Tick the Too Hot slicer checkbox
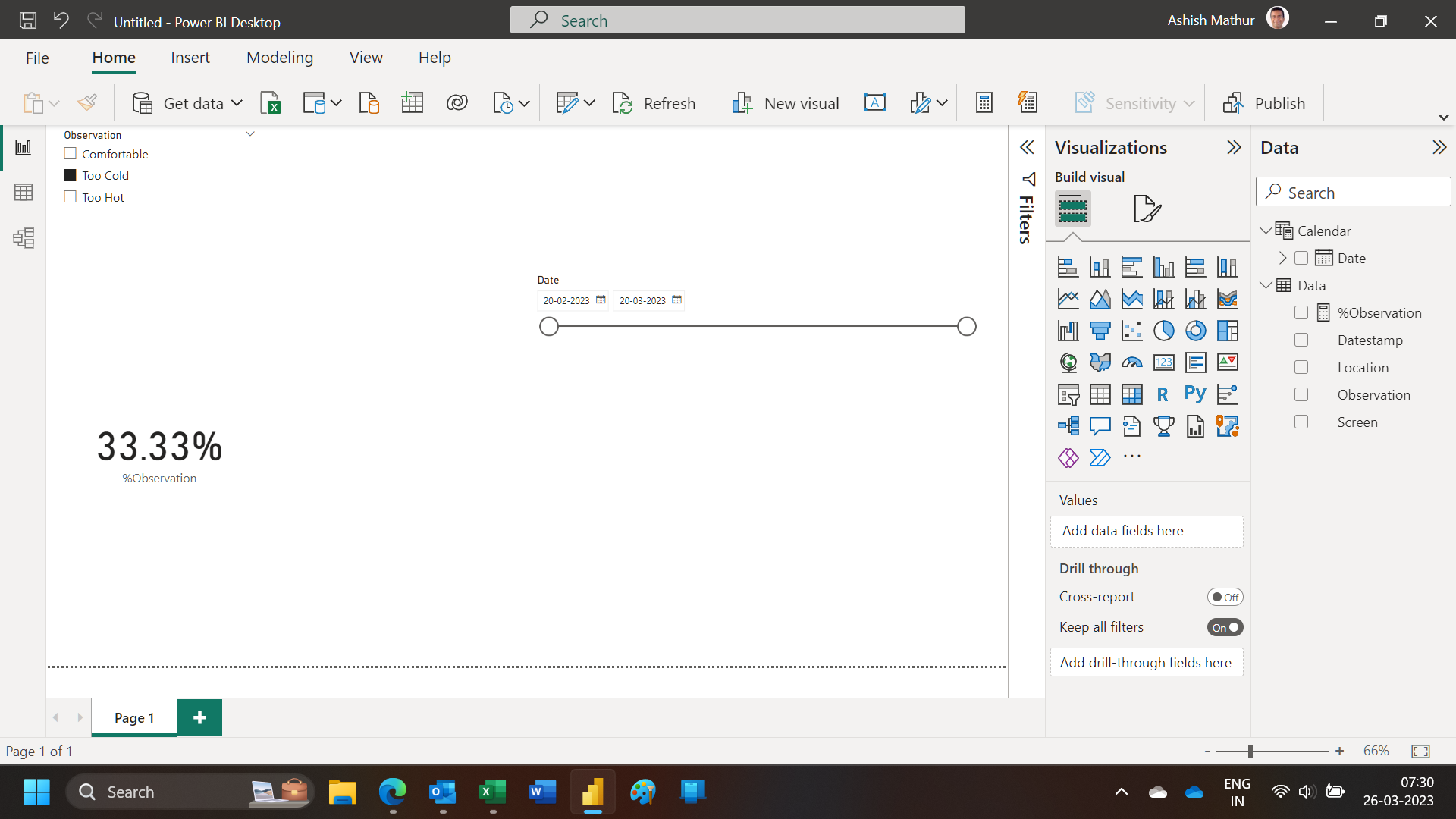 tap(71, 197)
